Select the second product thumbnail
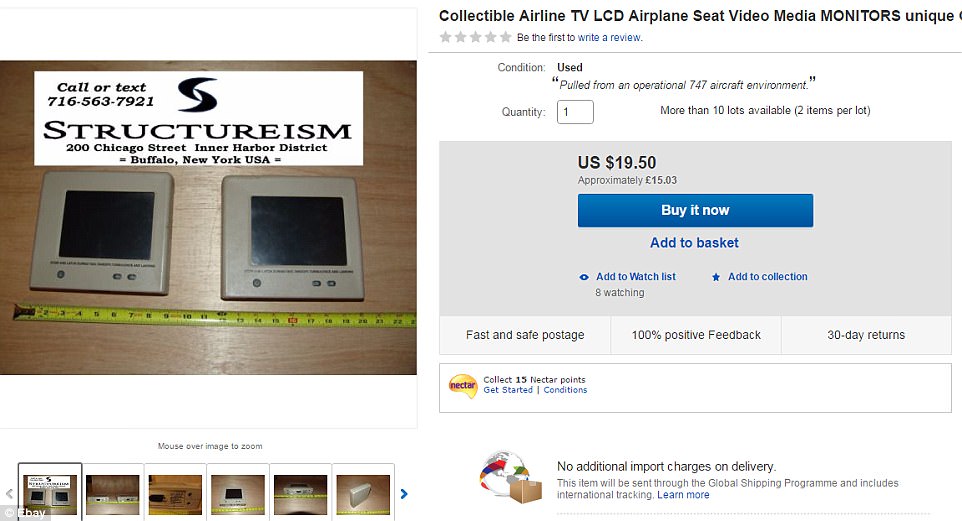962x521 pixels. [x=112, y=492]
